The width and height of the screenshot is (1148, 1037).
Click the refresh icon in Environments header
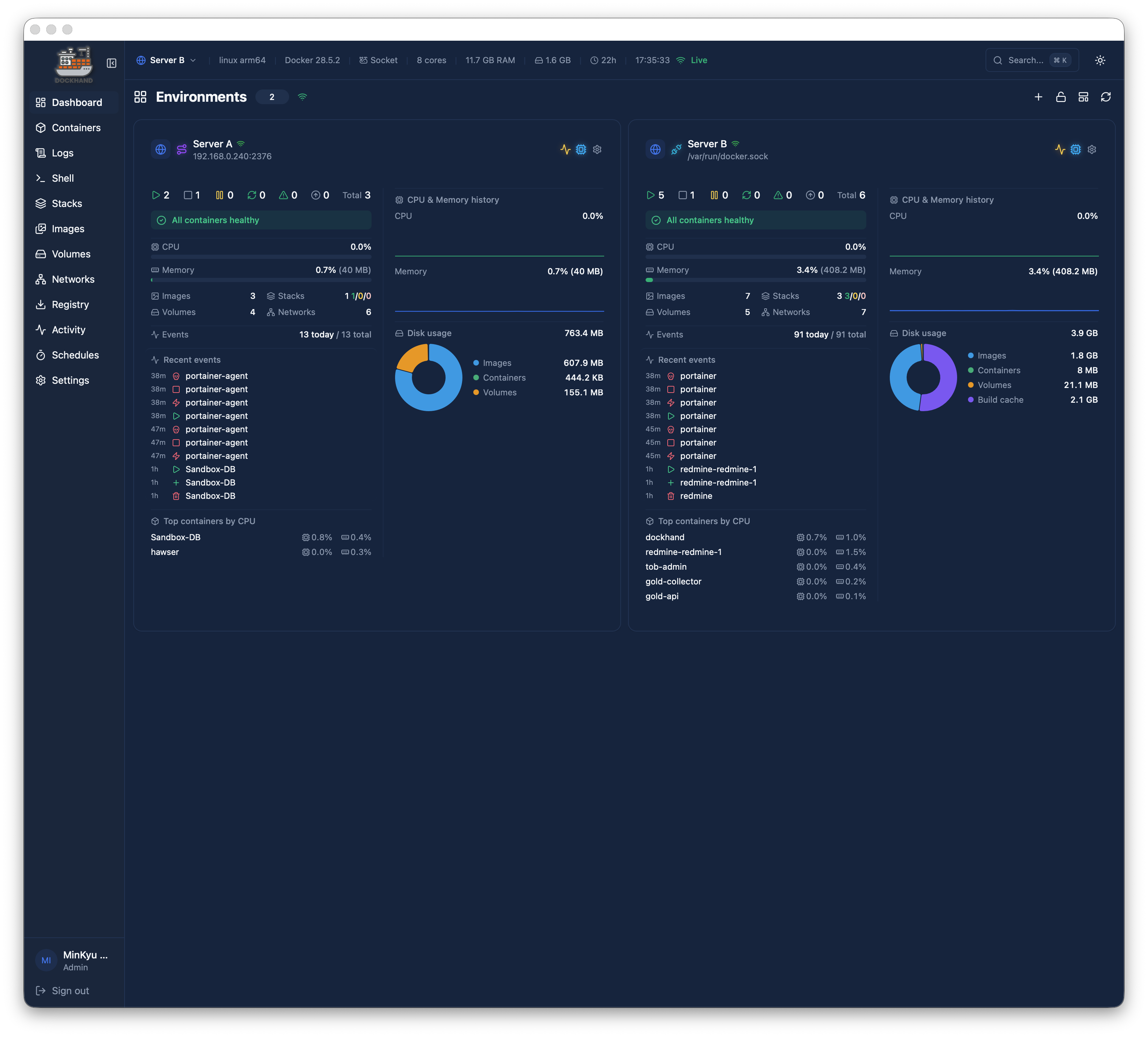pyautogui.click(x=1105, y=97)
